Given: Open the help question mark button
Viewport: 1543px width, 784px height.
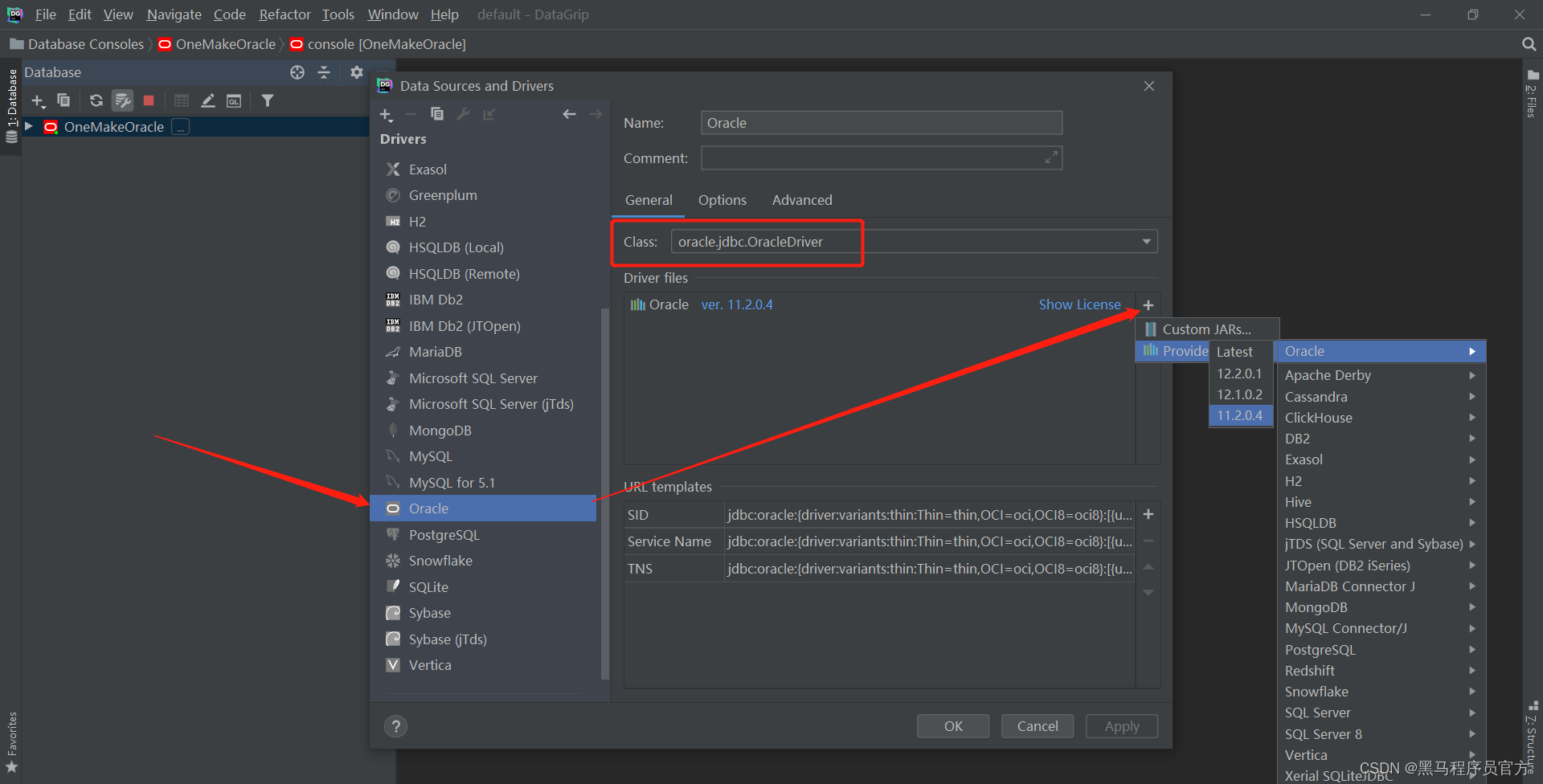Looking at the screenshot, I should point(395,726).
